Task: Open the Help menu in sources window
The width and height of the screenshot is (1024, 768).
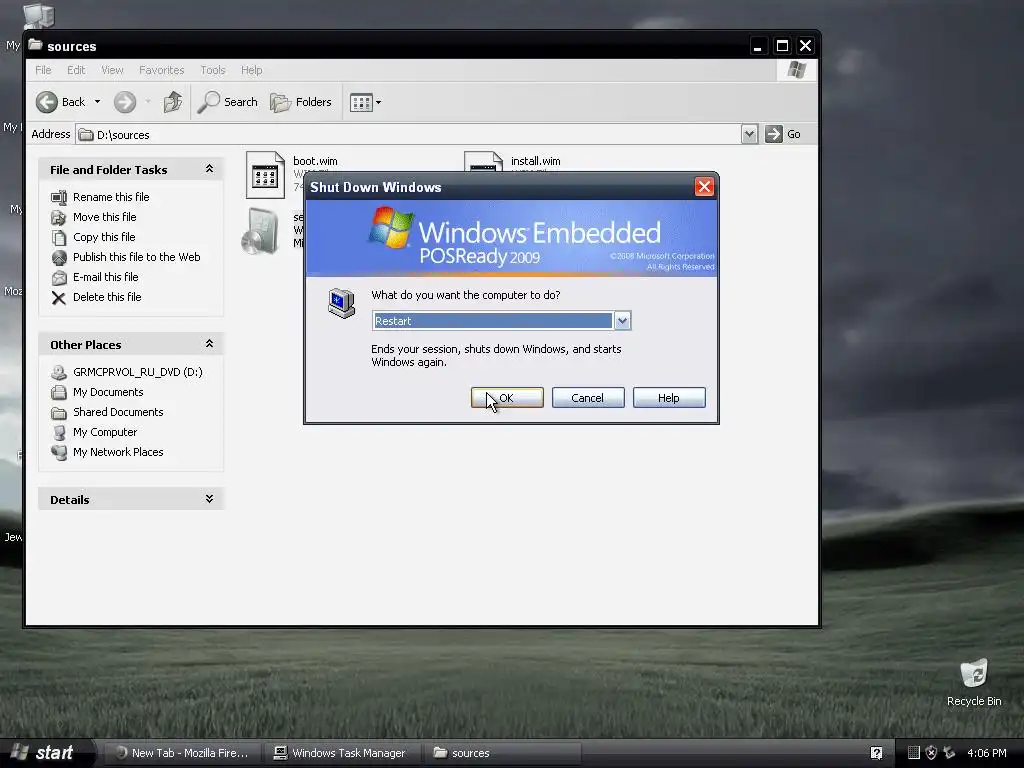Action: 251,70
